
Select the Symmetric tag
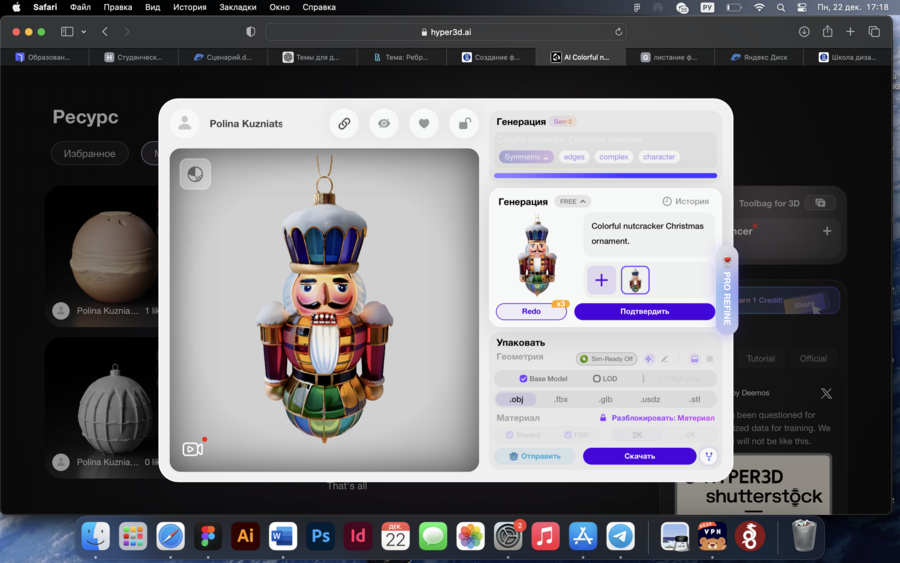click(526, 157)
